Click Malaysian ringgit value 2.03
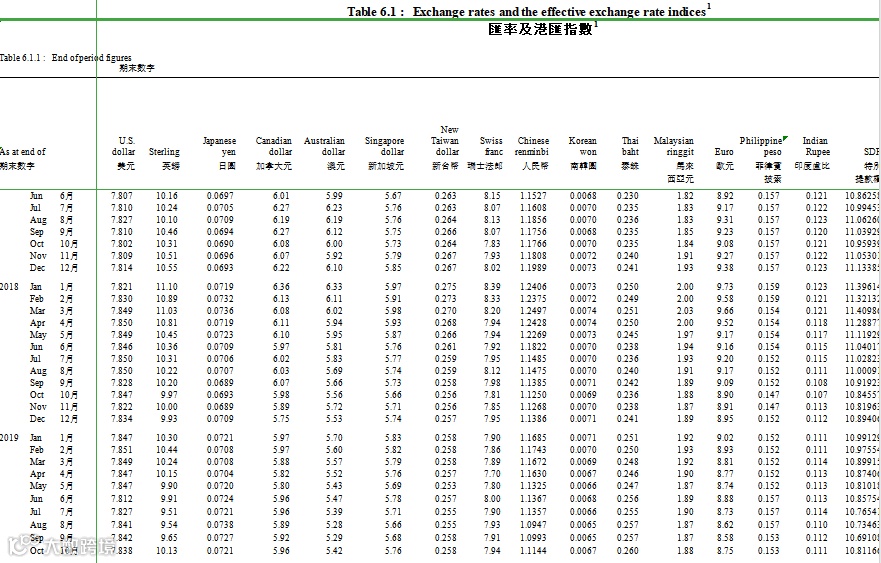Screen dimensions: 881x563 coord(685,311)
